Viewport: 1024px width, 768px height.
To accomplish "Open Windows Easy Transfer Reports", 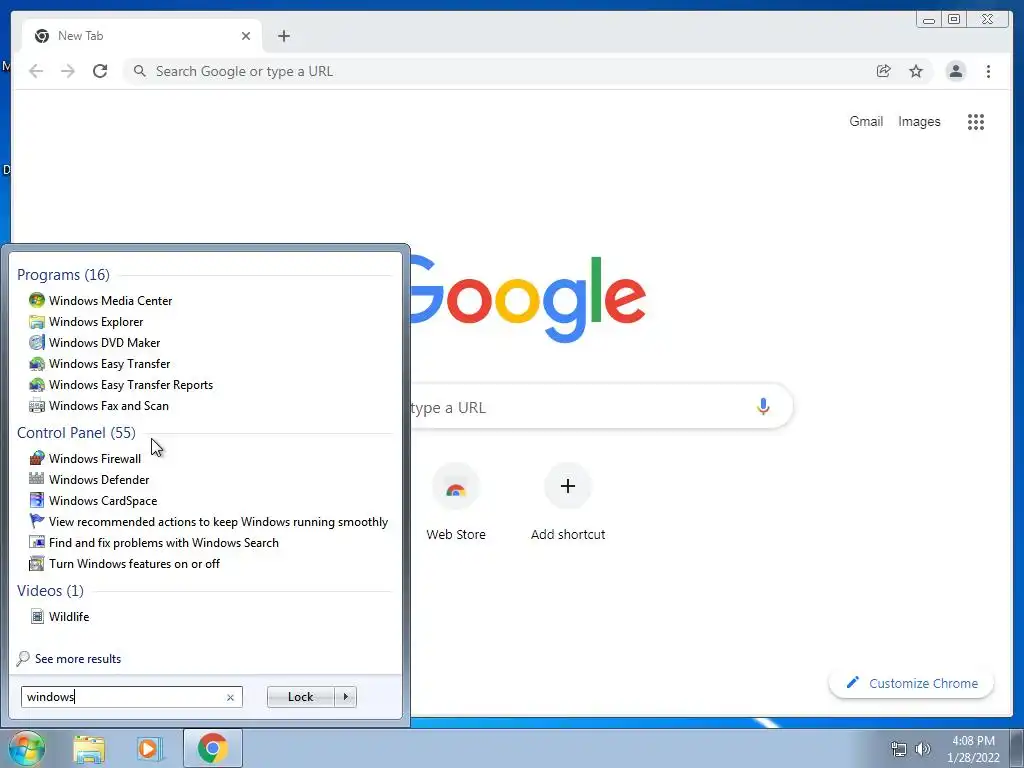I will [x=131, y=385].
